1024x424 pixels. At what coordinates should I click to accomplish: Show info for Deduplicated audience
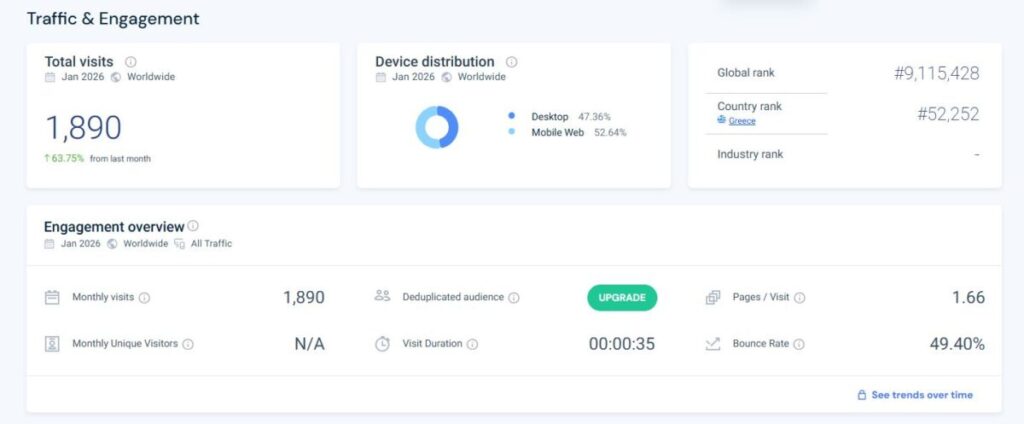[x=514, y=298]
